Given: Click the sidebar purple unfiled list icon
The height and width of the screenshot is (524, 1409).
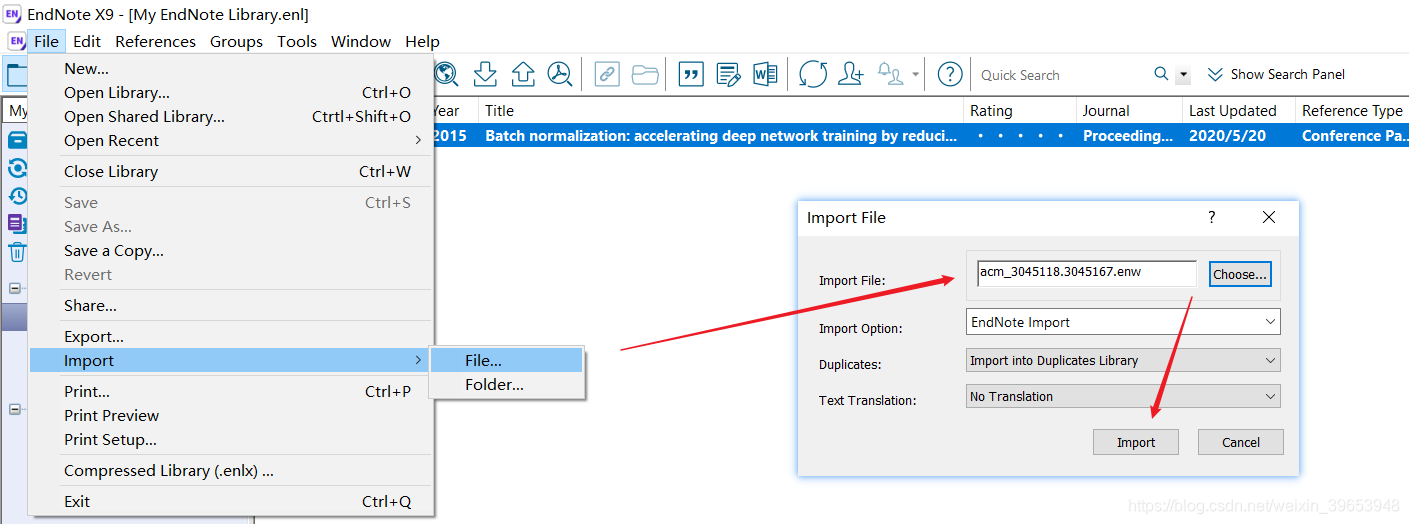Looking at the screenshot, I should [17, 224].
